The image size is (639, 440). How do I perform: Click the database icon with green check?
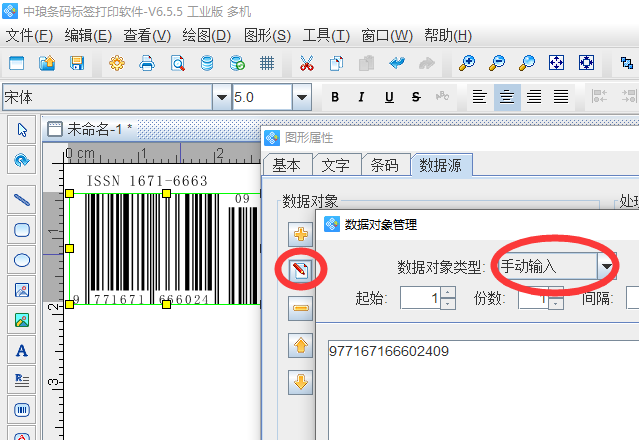(237, 63)
